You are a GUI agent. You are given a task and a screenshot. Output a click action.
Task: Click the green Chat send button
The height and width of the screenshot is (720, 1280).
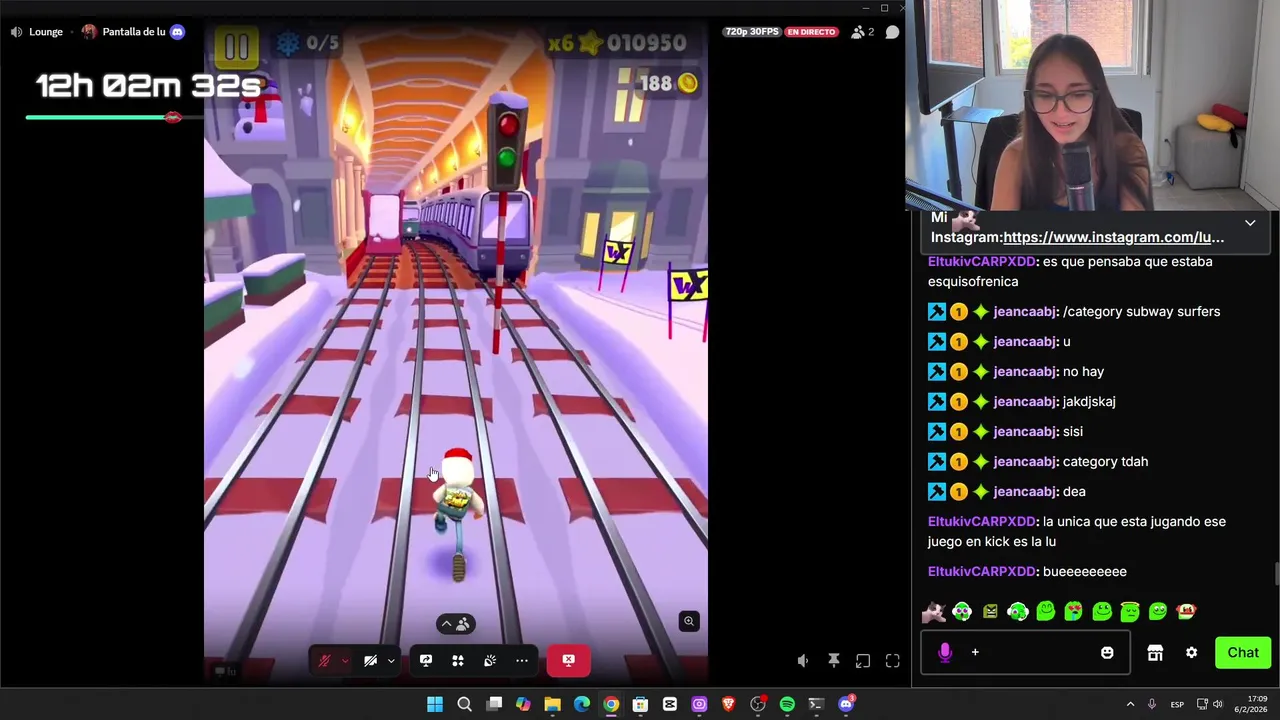[x=1243, y=653]
